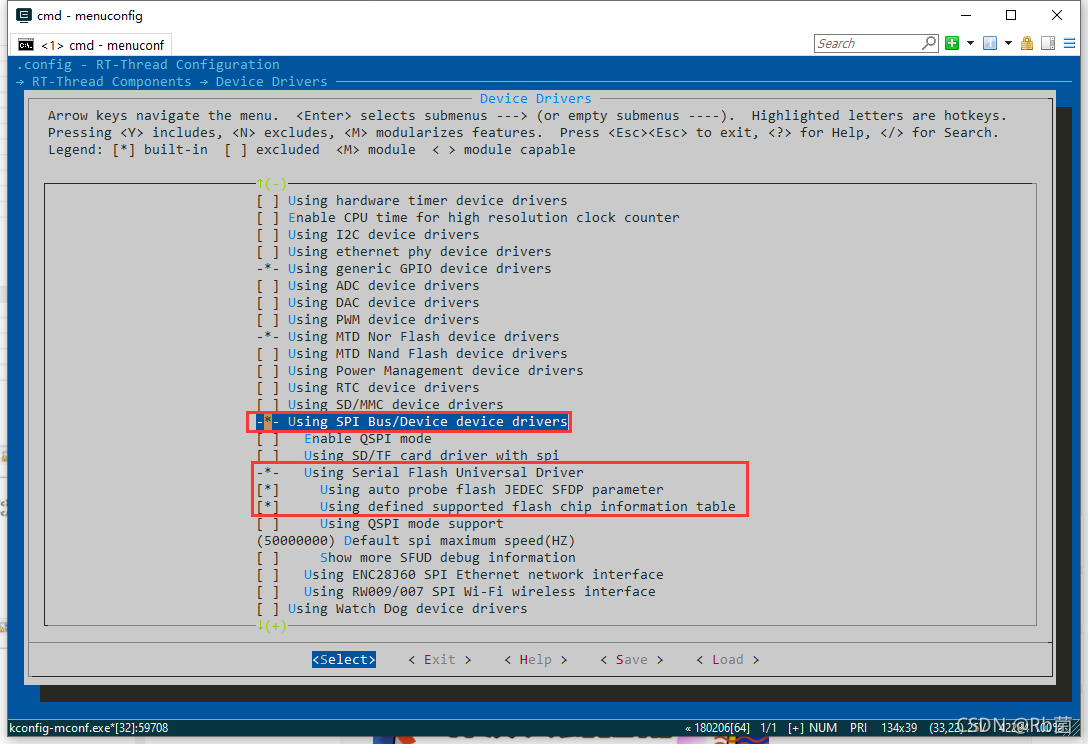Click the <Select> button

(x=343, y=659)
